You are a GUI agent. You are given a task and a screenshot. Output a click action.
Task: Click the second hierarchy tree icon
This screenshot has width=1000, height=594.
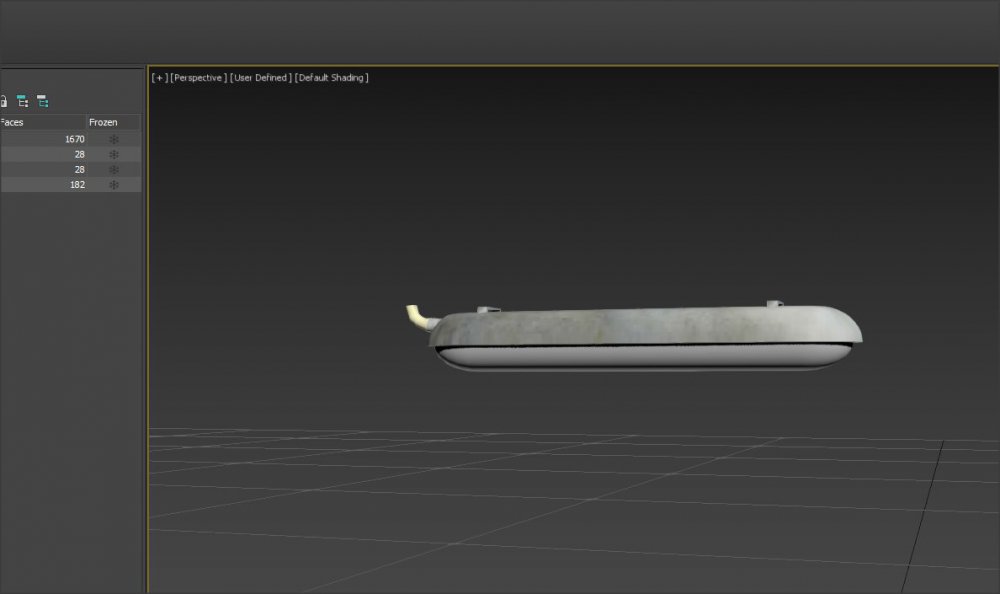pyautogui.click(x=42, y=101)
